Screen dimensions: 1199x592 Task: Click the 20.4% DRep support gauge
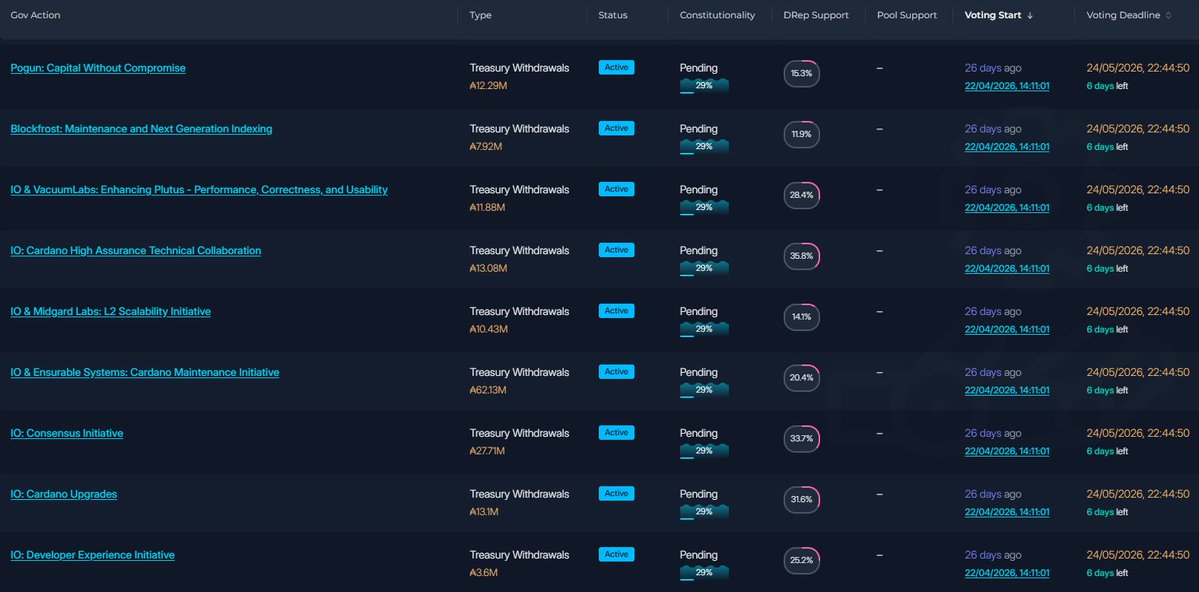coord(801,378)
